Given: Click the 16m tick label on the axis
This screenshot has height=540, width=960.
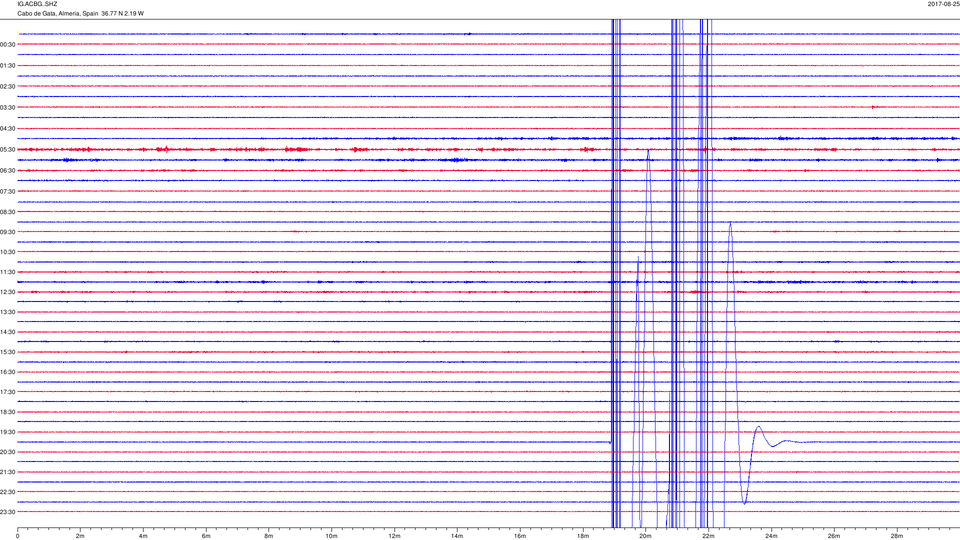Looking at the screenshot, I should [520, 536].
